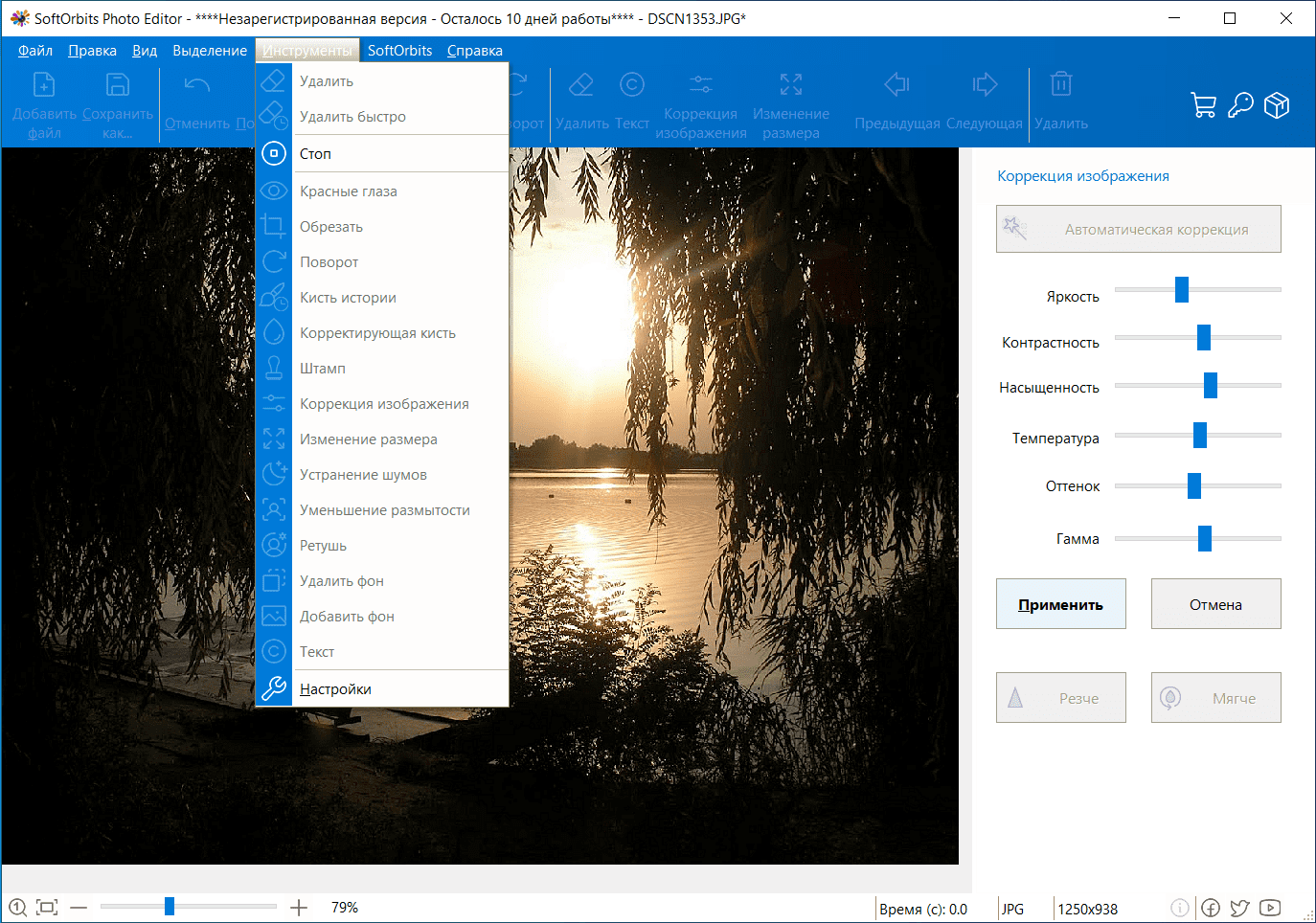1316x923 pixels.
Task: Click the Температура slider handle
Action: [x=1200, y=435]
